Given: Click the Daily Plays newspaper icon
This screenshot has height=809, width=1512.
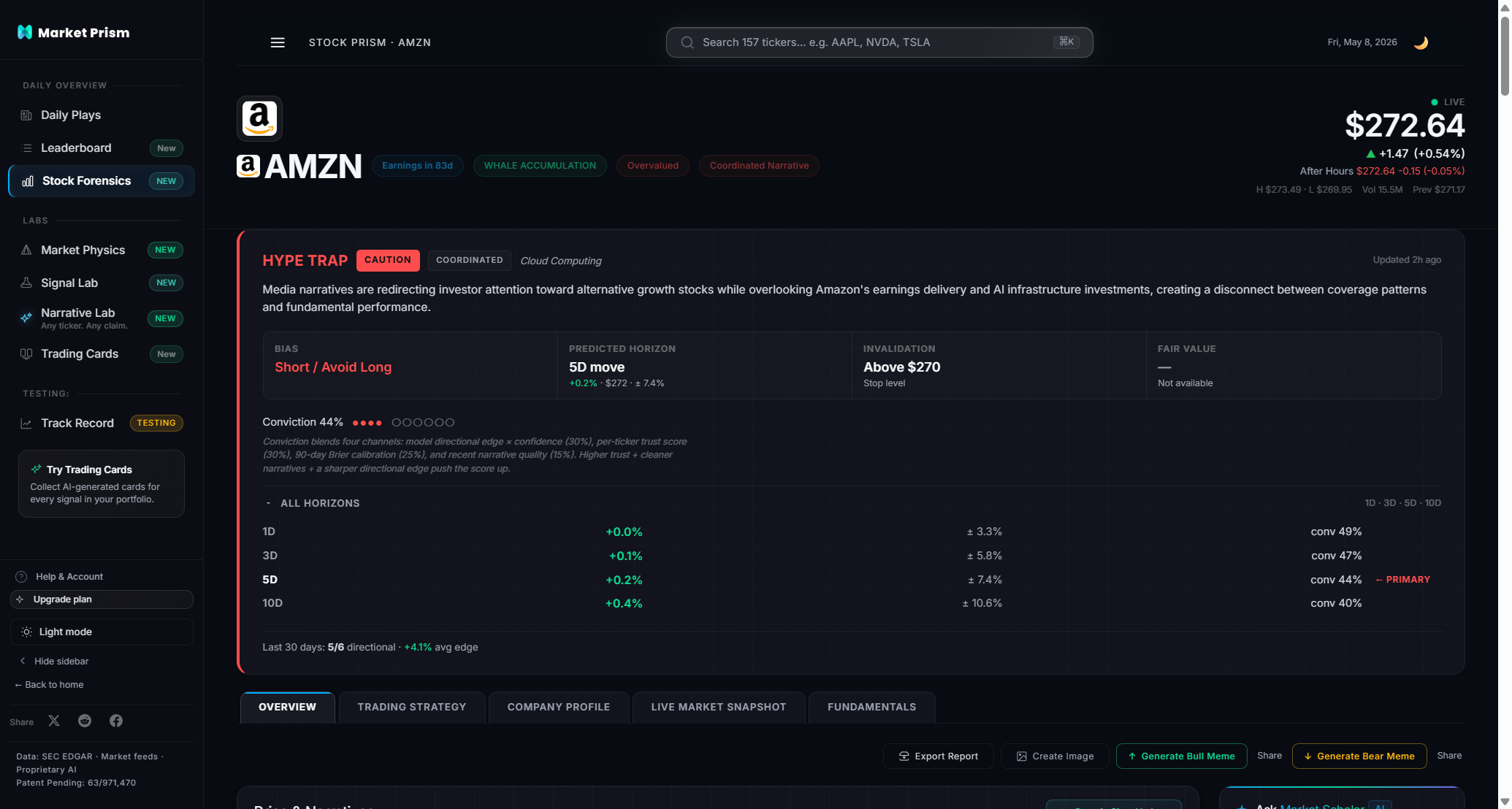Looking at the screenshot, I should pos(26,115).
